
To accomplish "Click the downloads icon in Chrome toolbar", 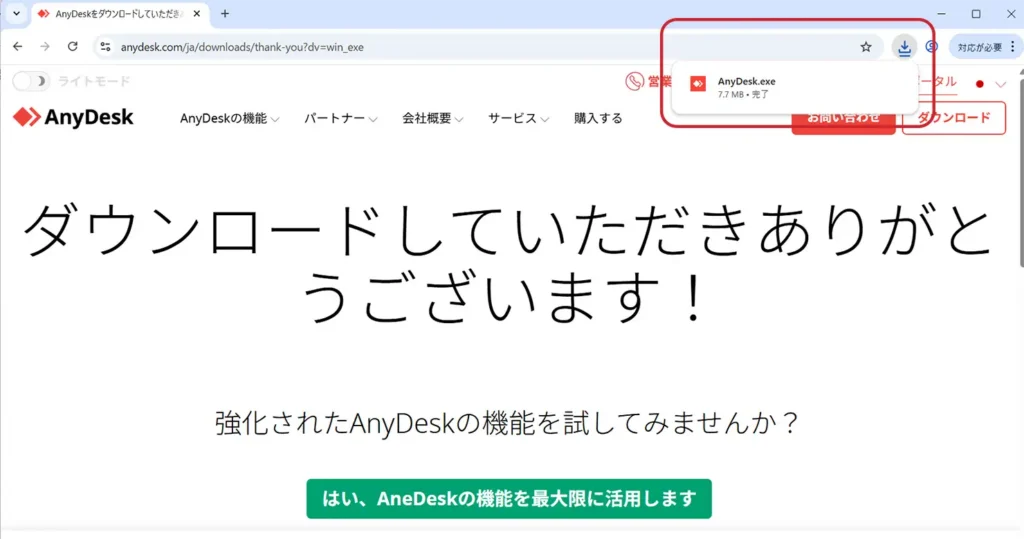I will pyautogui.click(x=904, y=47).
